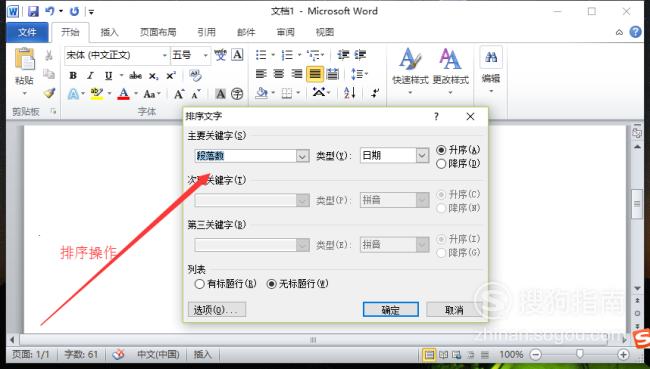
Task: Click the 100% zoom level
Action: pos(511,354)
